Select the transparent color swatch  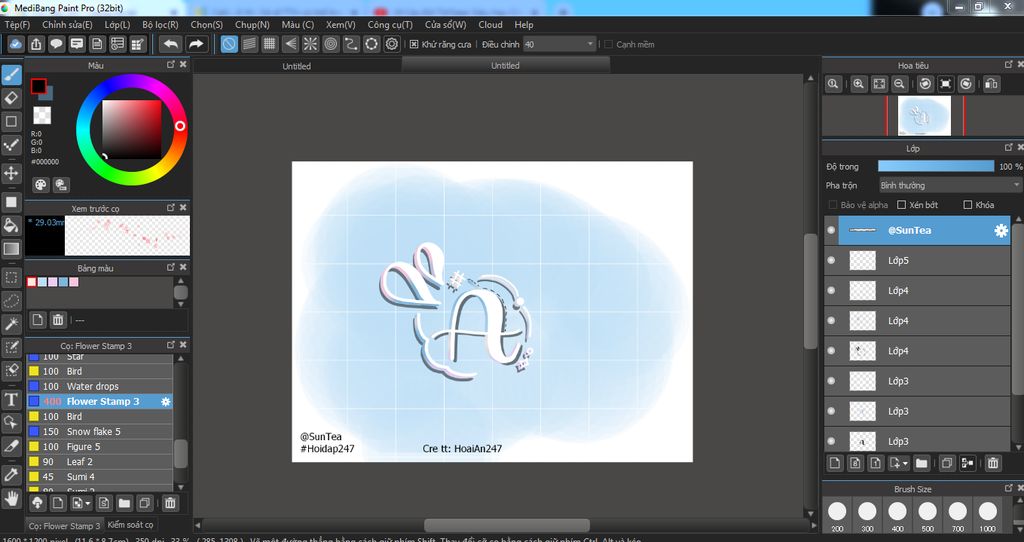coord(42,116)
